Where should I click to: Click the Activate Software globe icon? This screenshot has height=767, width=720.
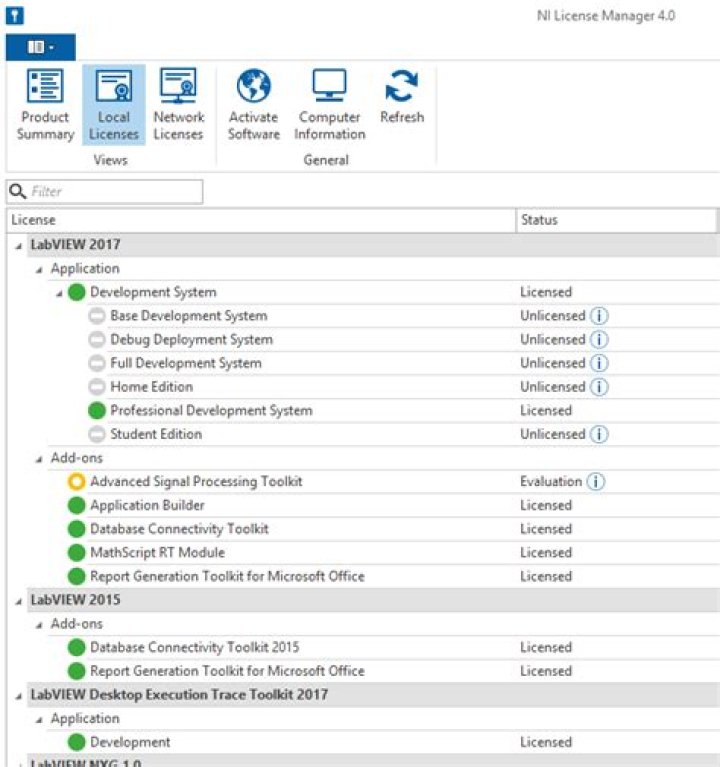click(253, 86)
